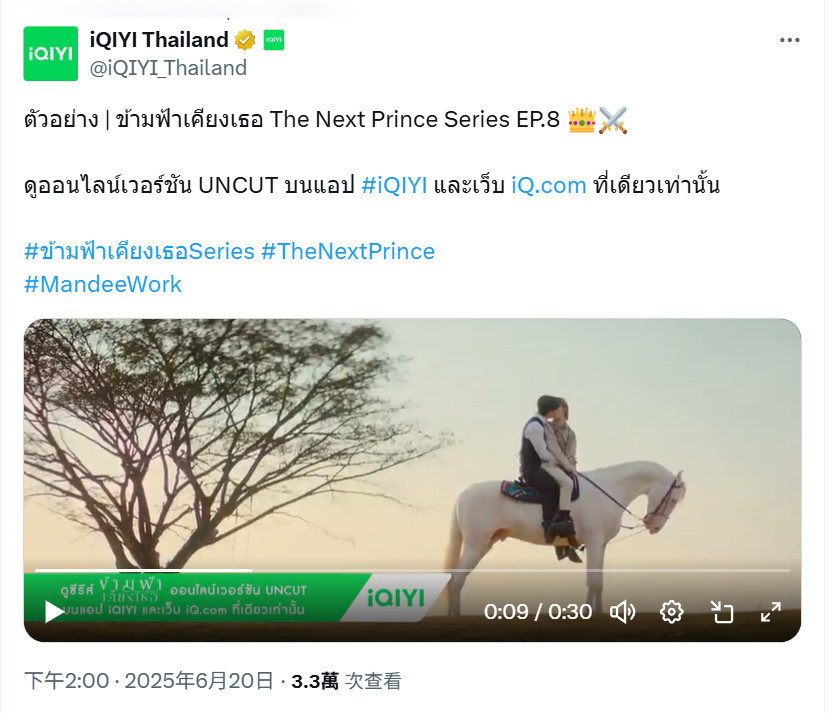
Task: Expand the video to fullscreen
Action: coord(771,612)
